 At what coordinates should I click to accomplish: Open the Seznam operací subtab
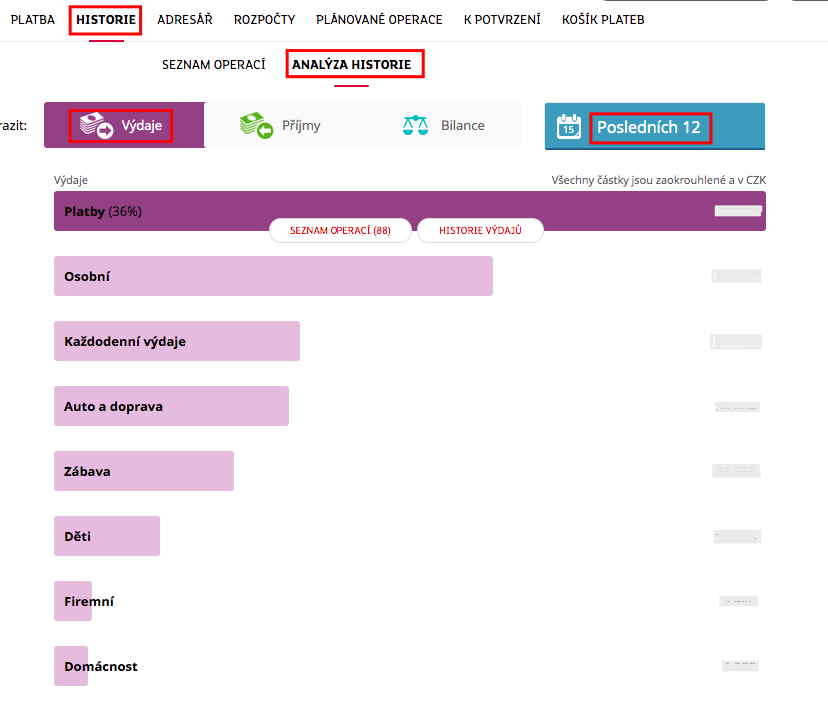coord(213,64)
